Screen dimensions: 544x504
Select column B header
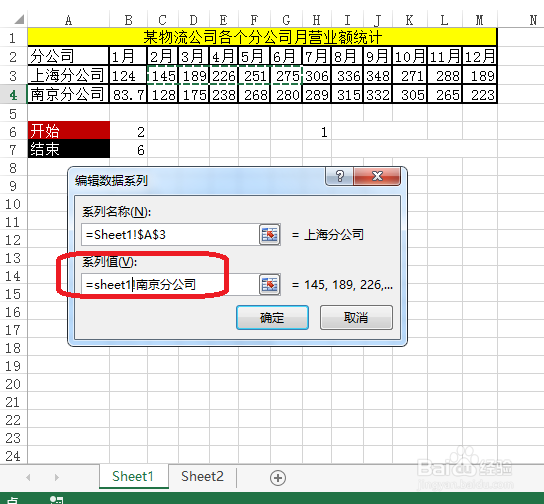[128, 20]
